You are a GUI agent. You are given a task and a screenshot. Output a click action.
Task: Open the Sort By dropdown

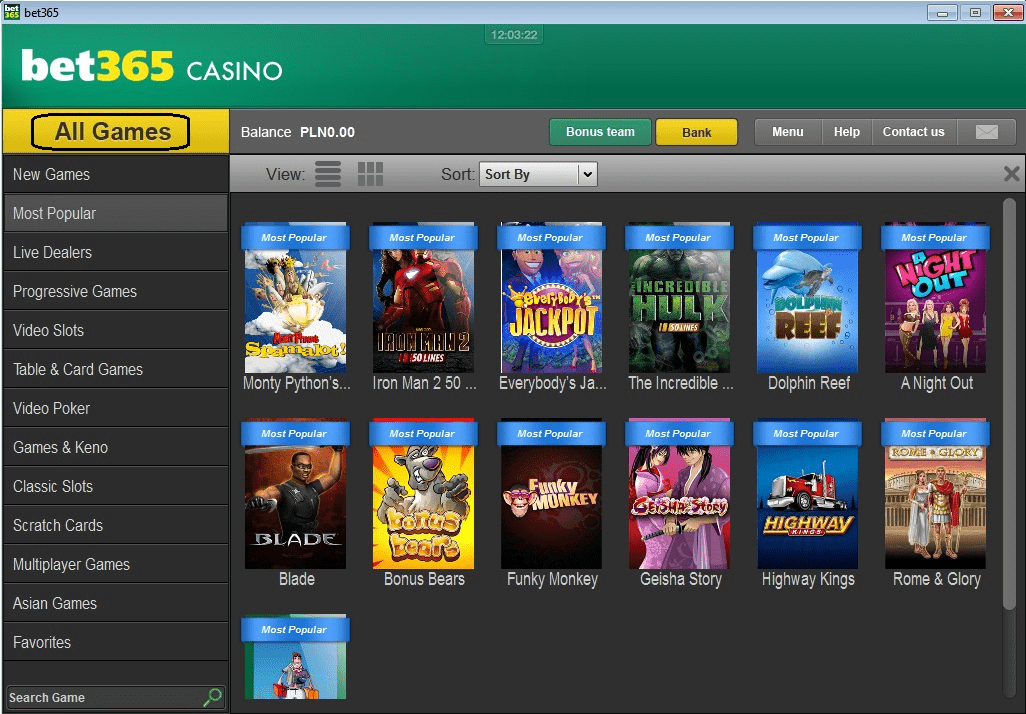click(538, 174)
